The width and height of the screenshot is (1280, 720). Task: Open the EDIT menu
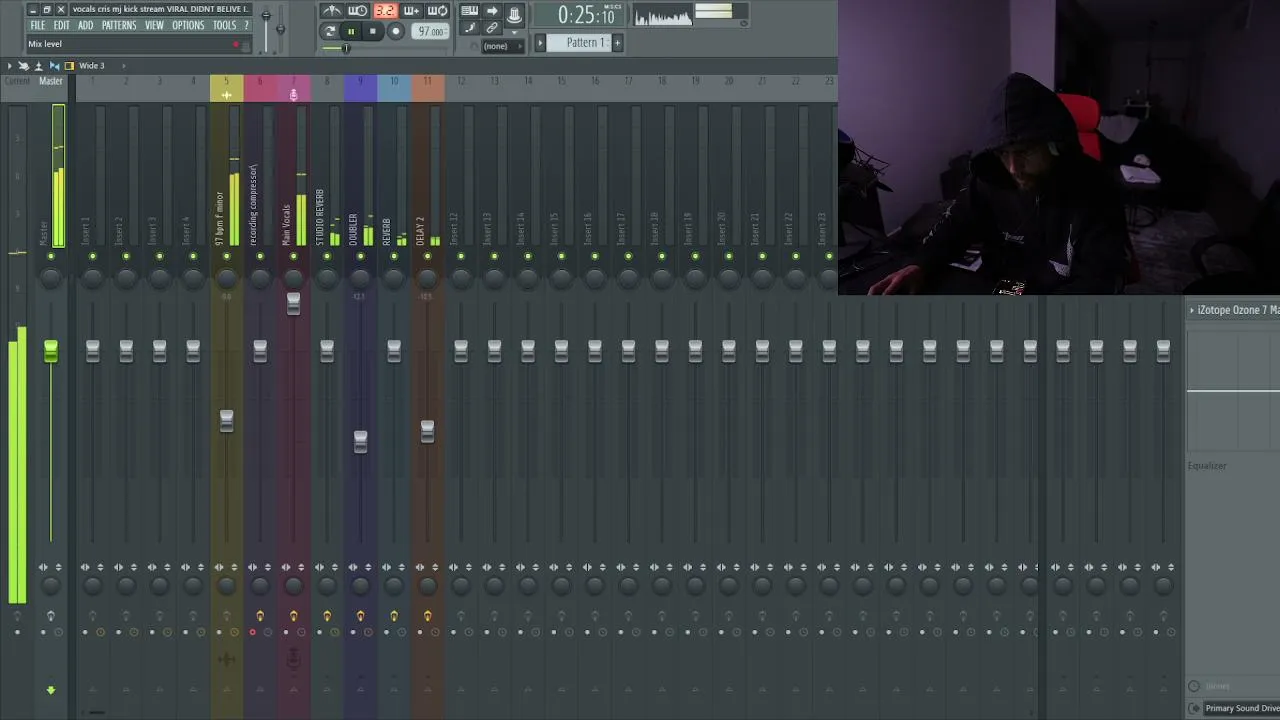click(x=61, y=25)
